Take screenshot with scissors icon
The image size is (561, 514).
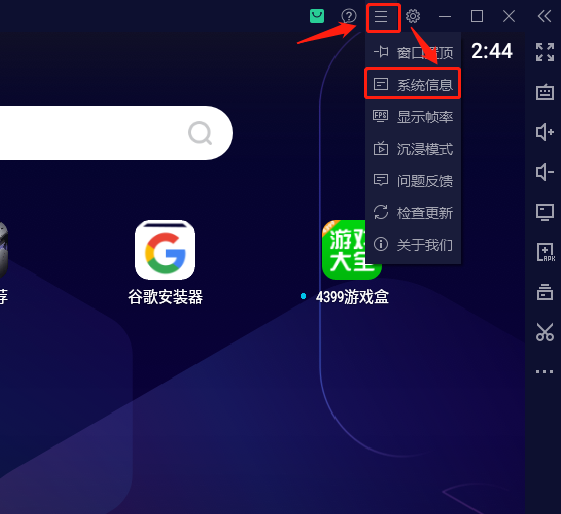(545, 332)
